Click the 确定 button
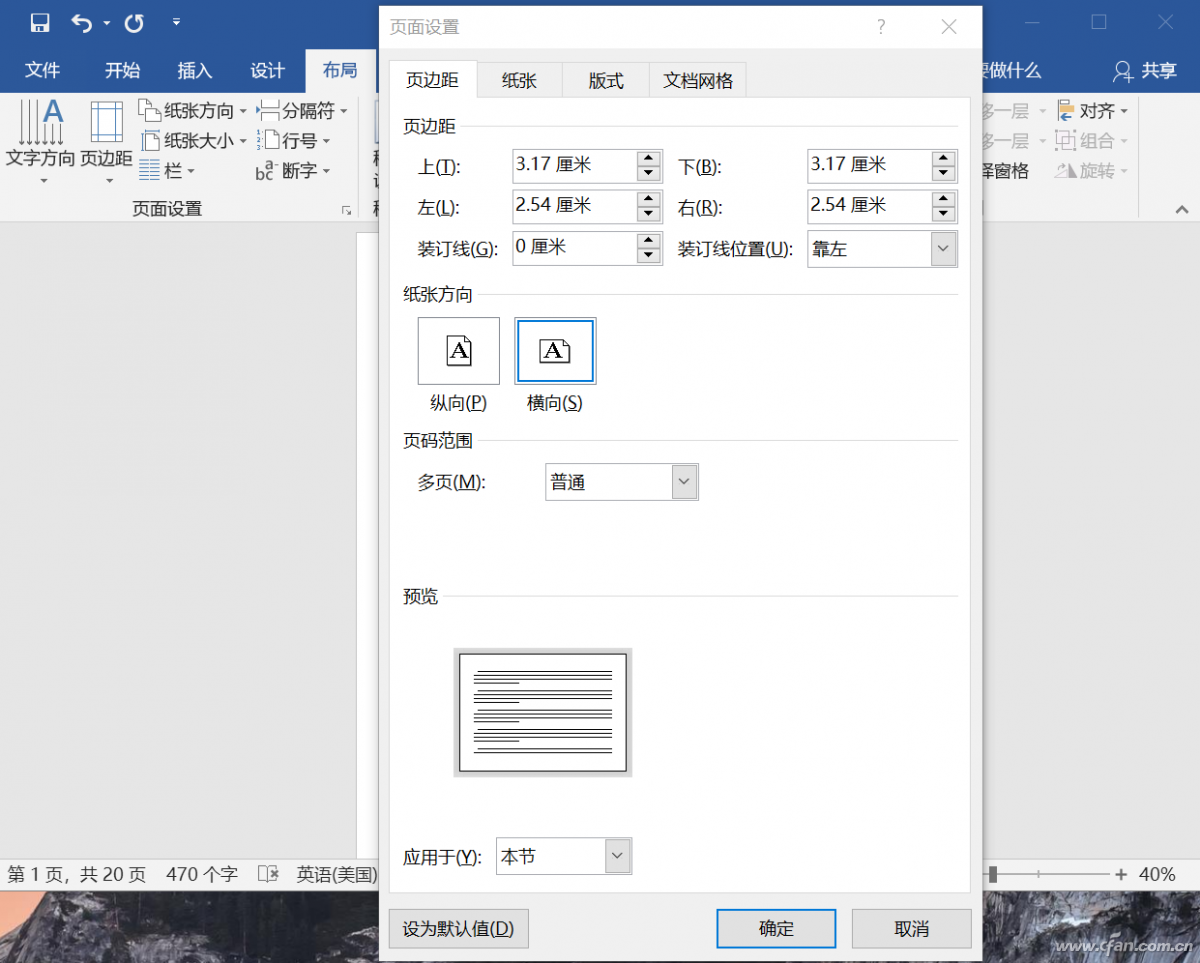 coord(776,928)
